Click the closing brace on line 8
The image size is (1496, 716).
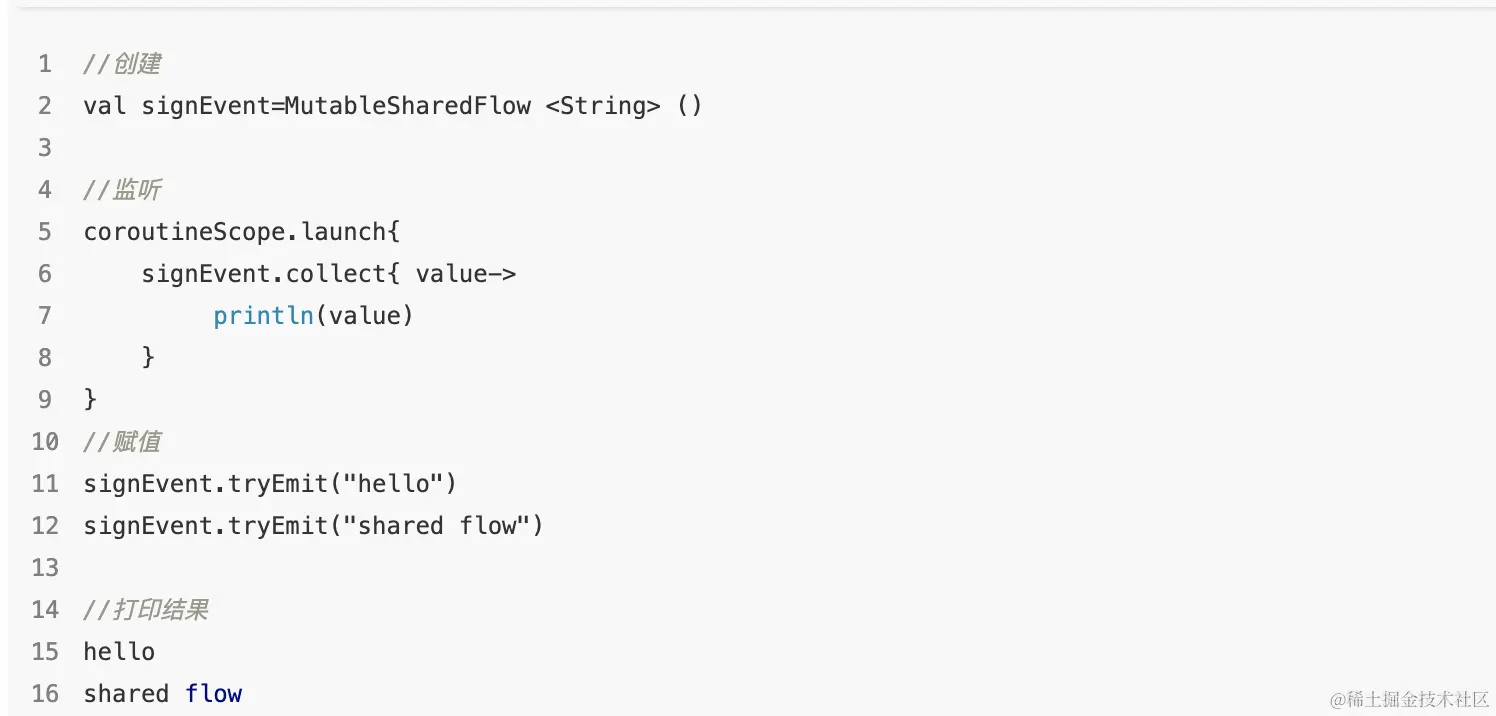149,357
